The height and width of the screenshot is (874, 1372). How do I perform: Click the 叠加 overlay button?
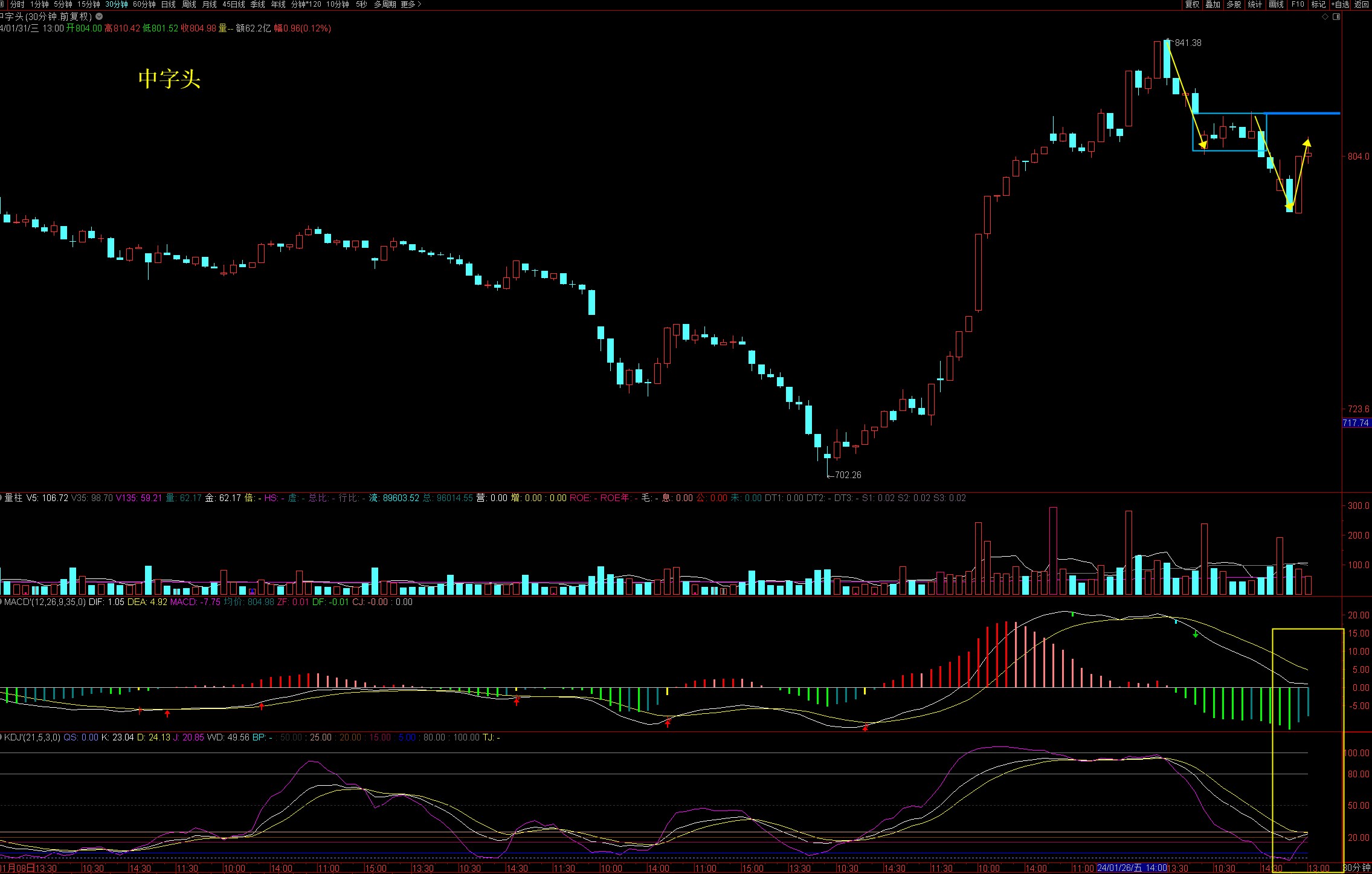coord(1213,4)
